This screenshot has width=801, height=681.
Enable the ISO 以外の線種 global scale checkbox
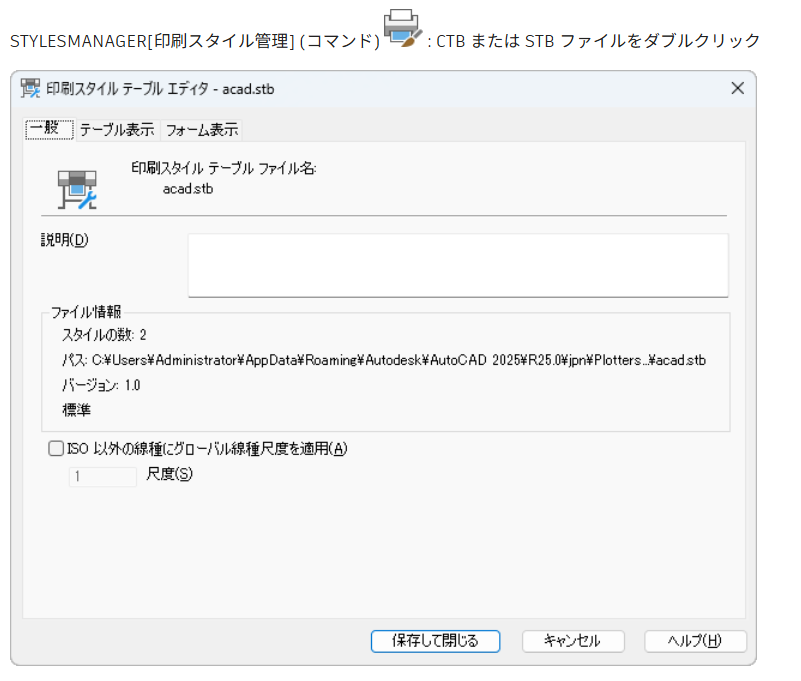pyautogui.click(x=56, y=449)
